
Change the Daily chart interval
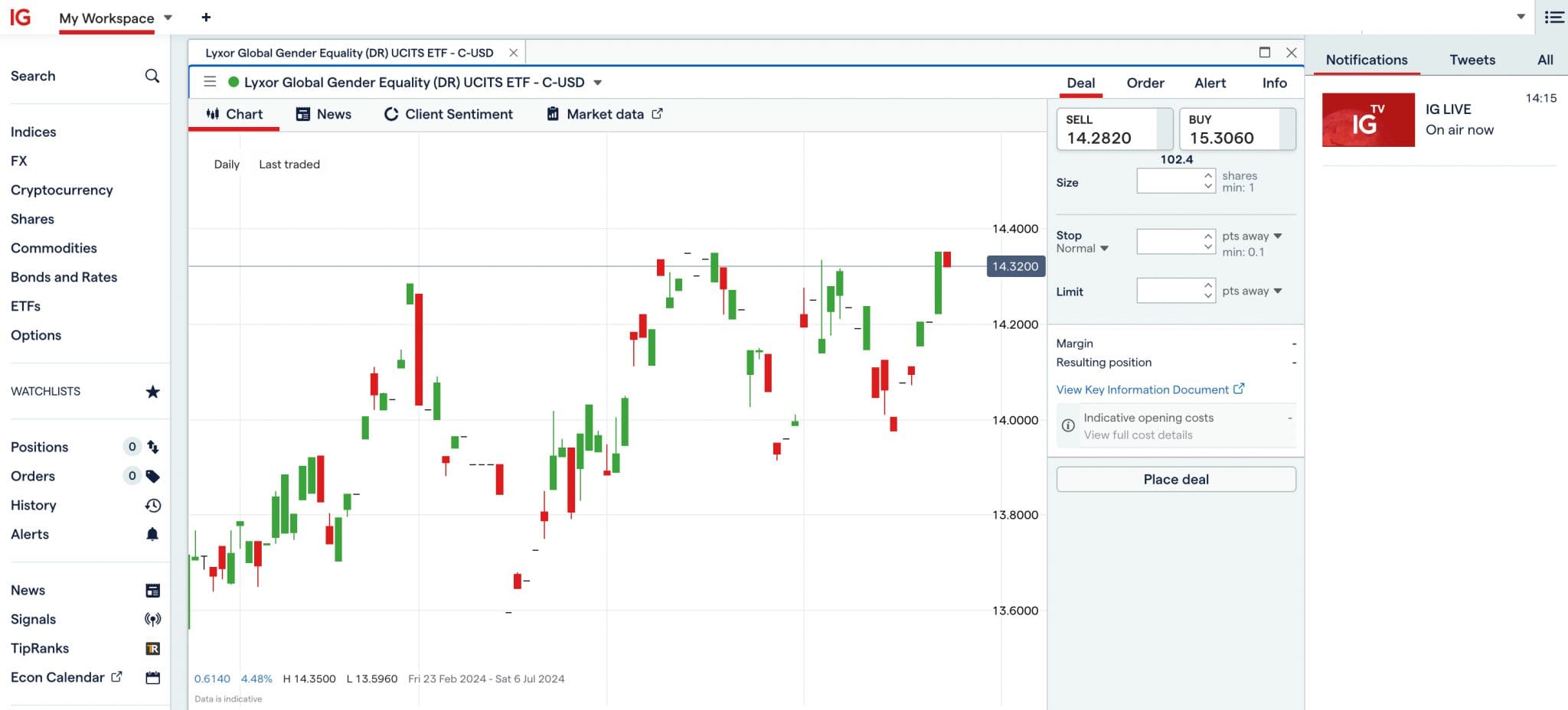click(x=227, y=164)
